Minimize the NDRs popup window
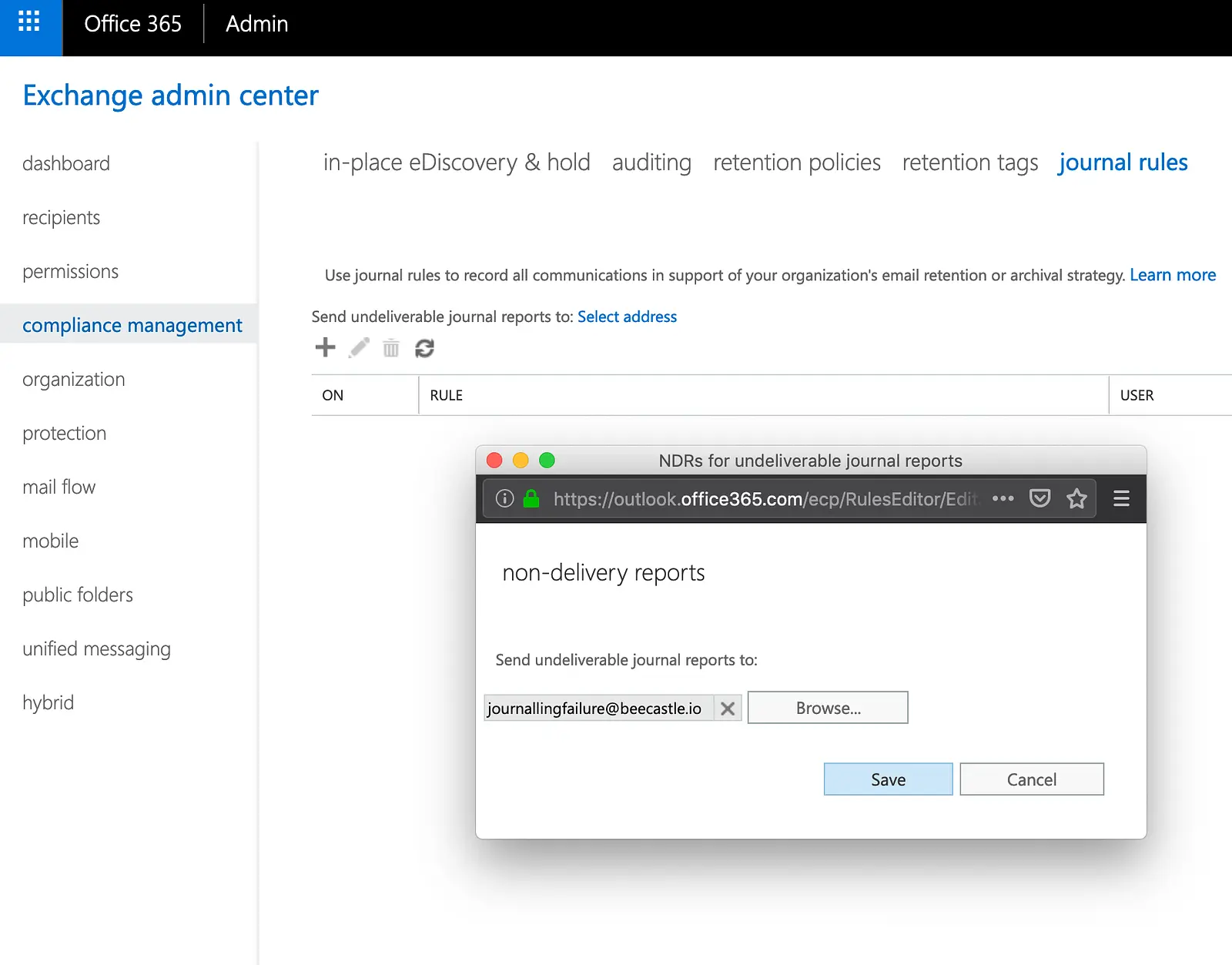 [x=521, y=460]
